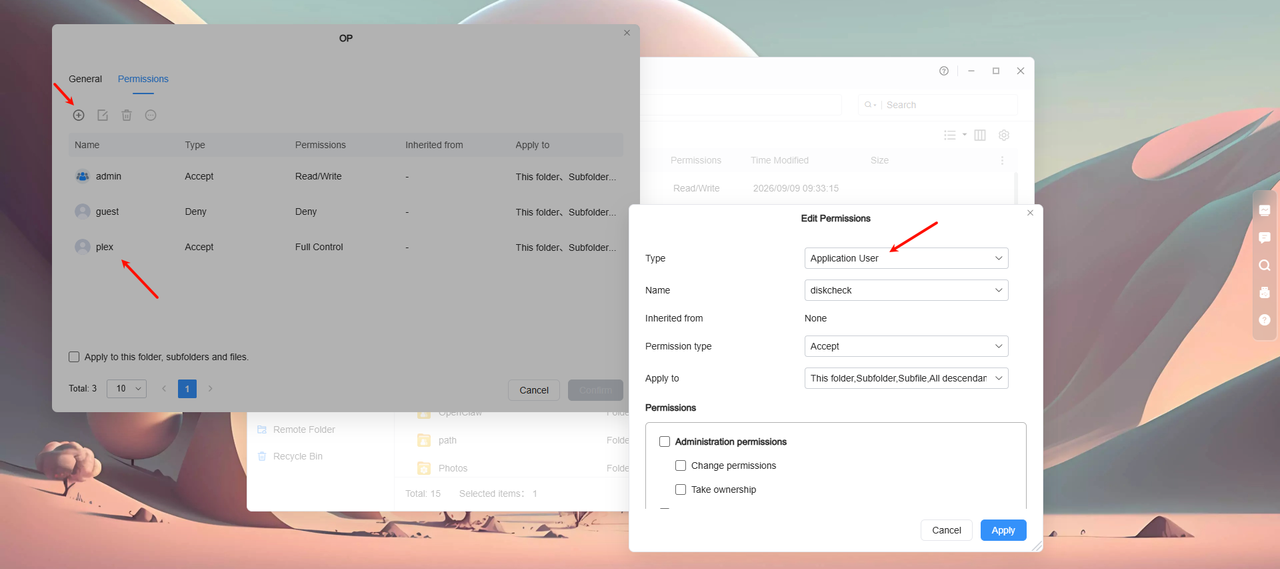1280x569 pixels.
Task: Go to page 1 in pagination
Action: pyautogui.click(x=187, y=388)
